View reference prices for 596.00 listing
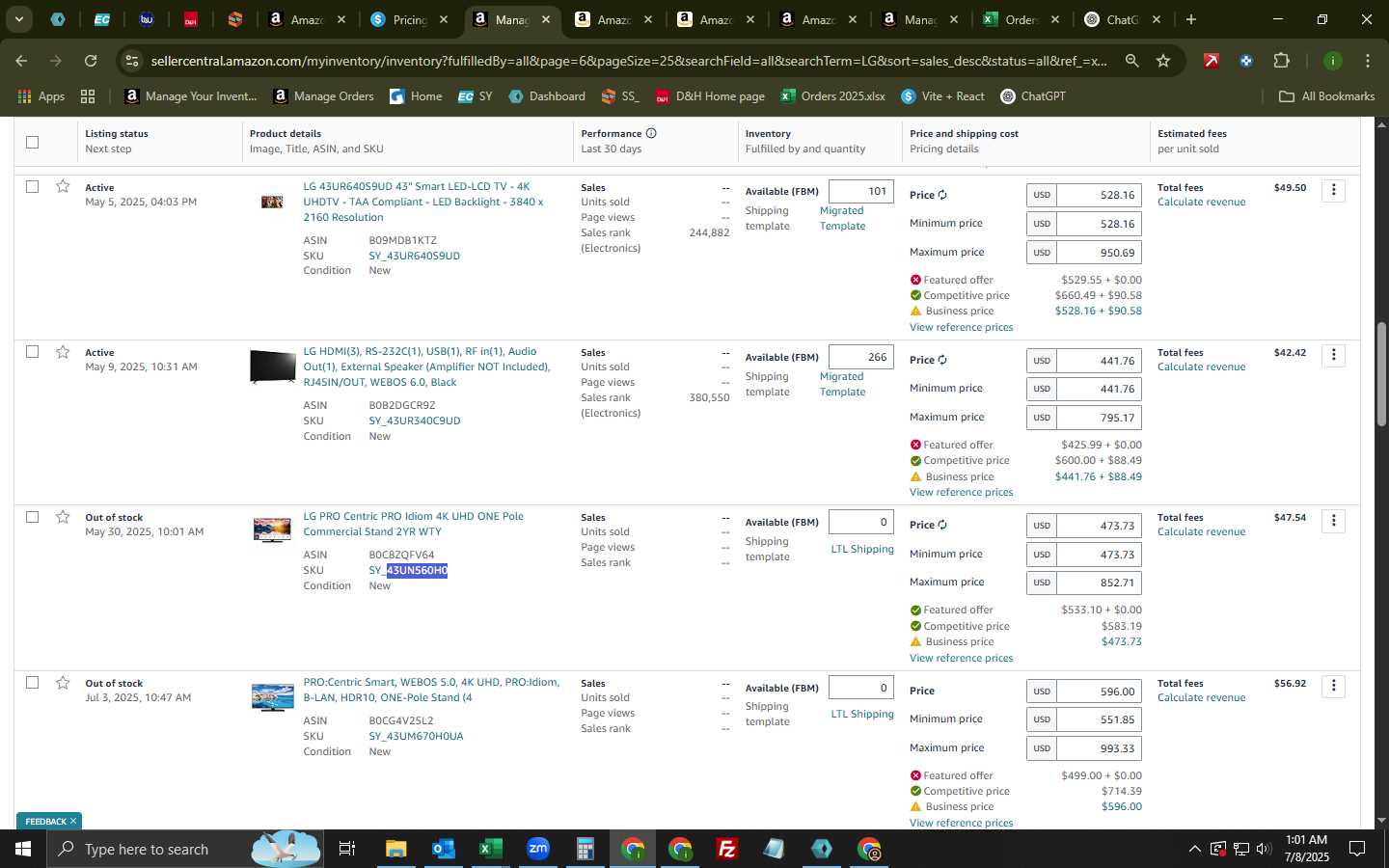Image resolution: width=1389 pixels, height=868 pixels. point(961,823)
